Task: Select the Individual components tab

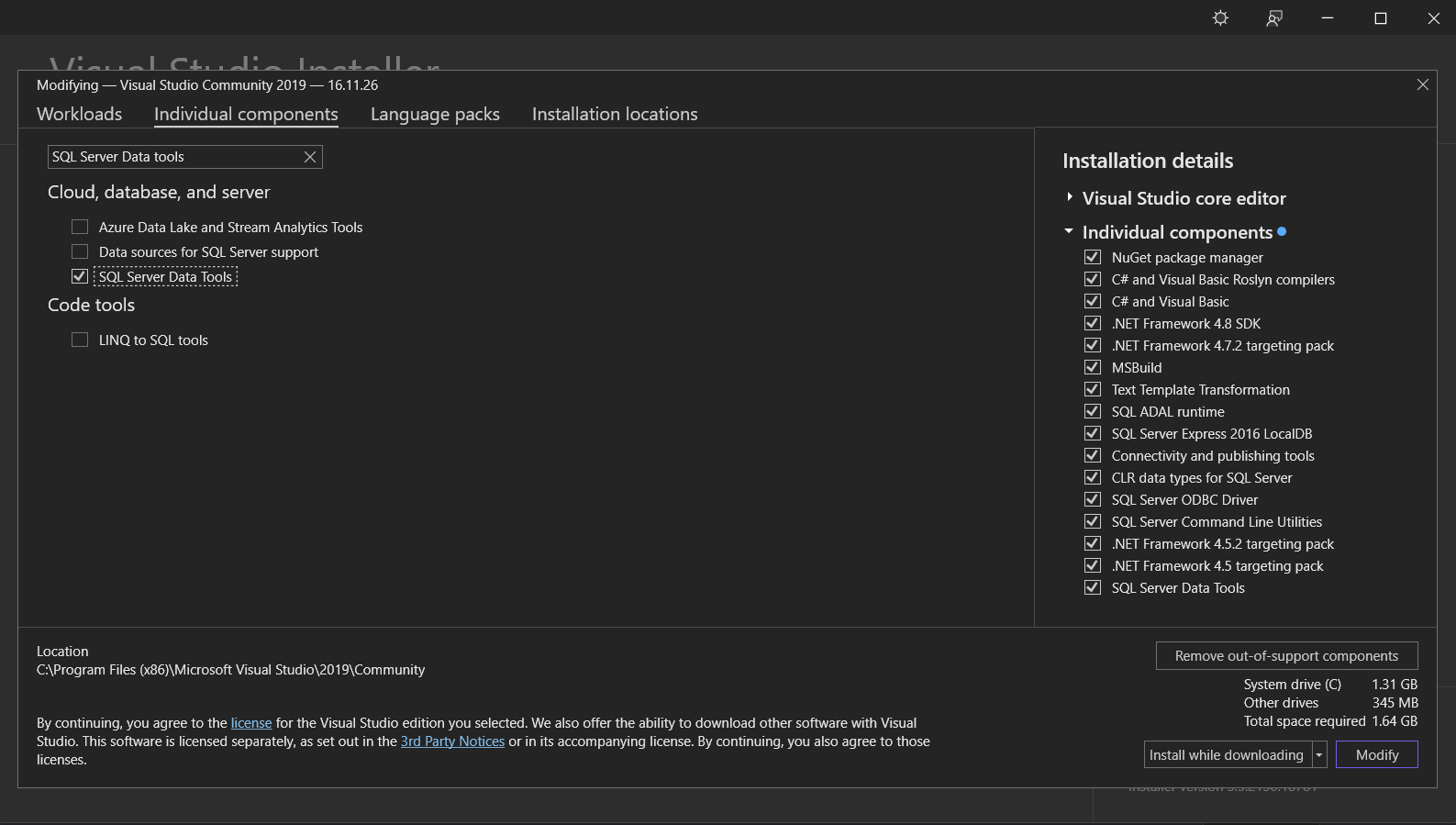Action: (x=246, y=114)
